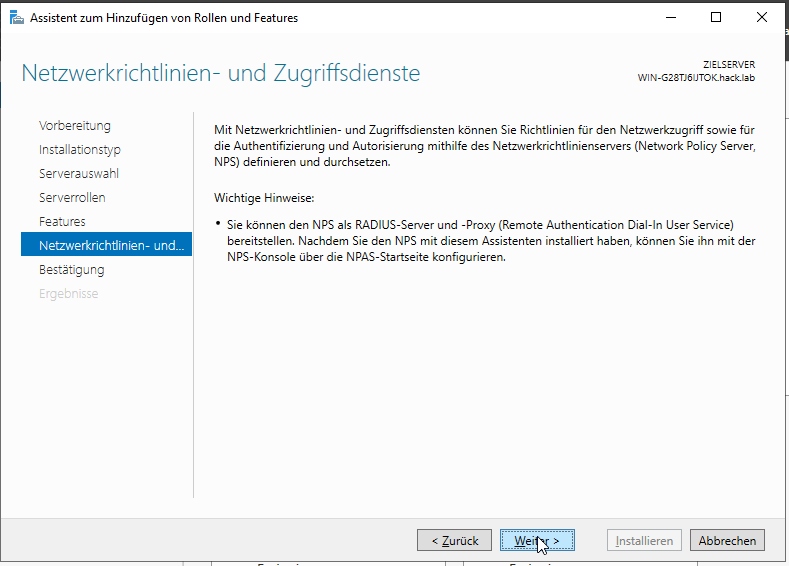Close the wizard using the X button

click(762, 17)
